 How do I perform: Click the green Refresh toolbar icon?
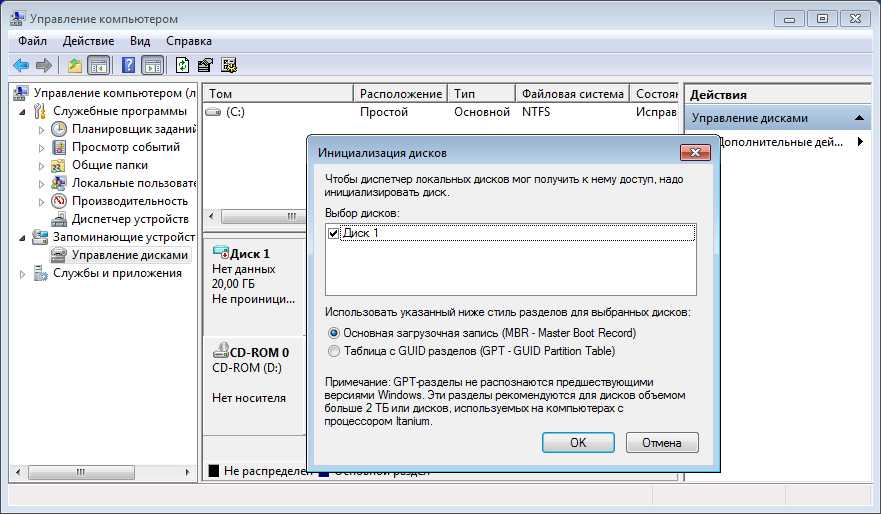tap(182, 66)
